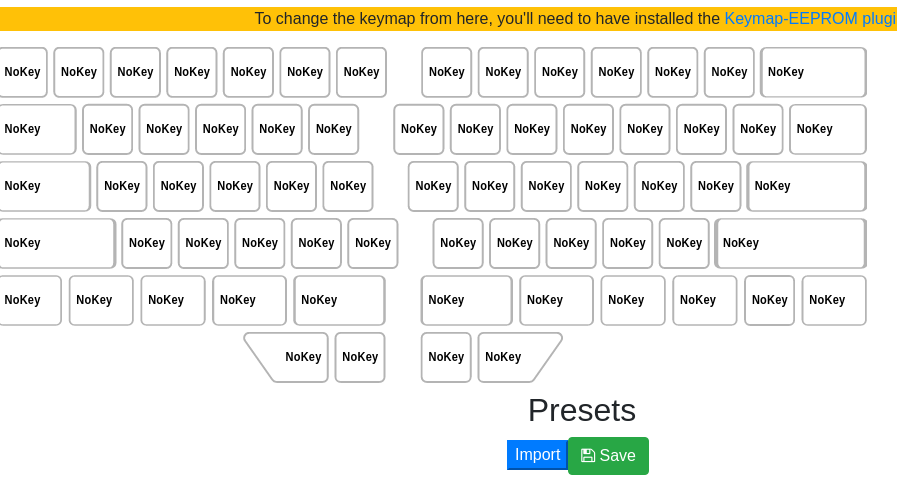Select the widest key ending the fourth row
Screen dimensions: 897x502
click(x=791, y=243)
